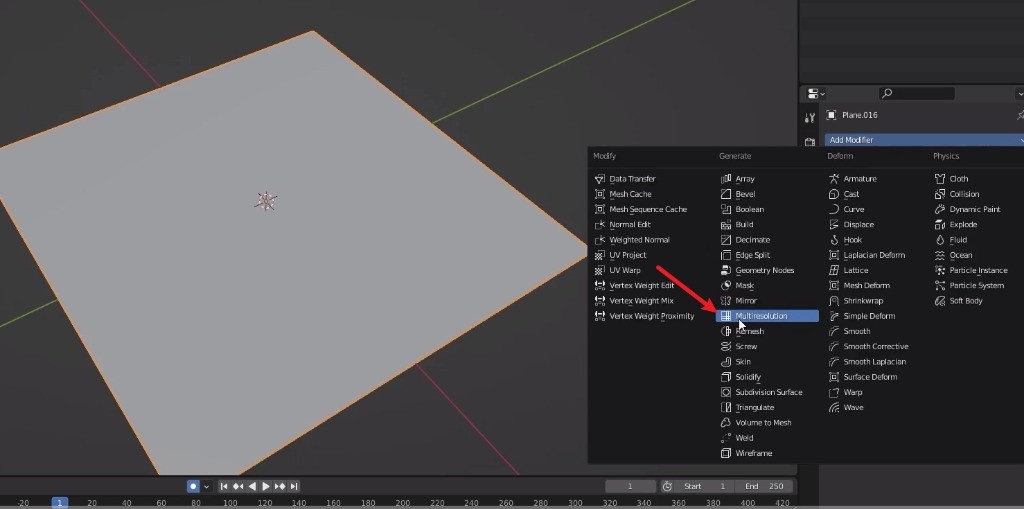Add the Armature modifier icon

coord(833,179)
